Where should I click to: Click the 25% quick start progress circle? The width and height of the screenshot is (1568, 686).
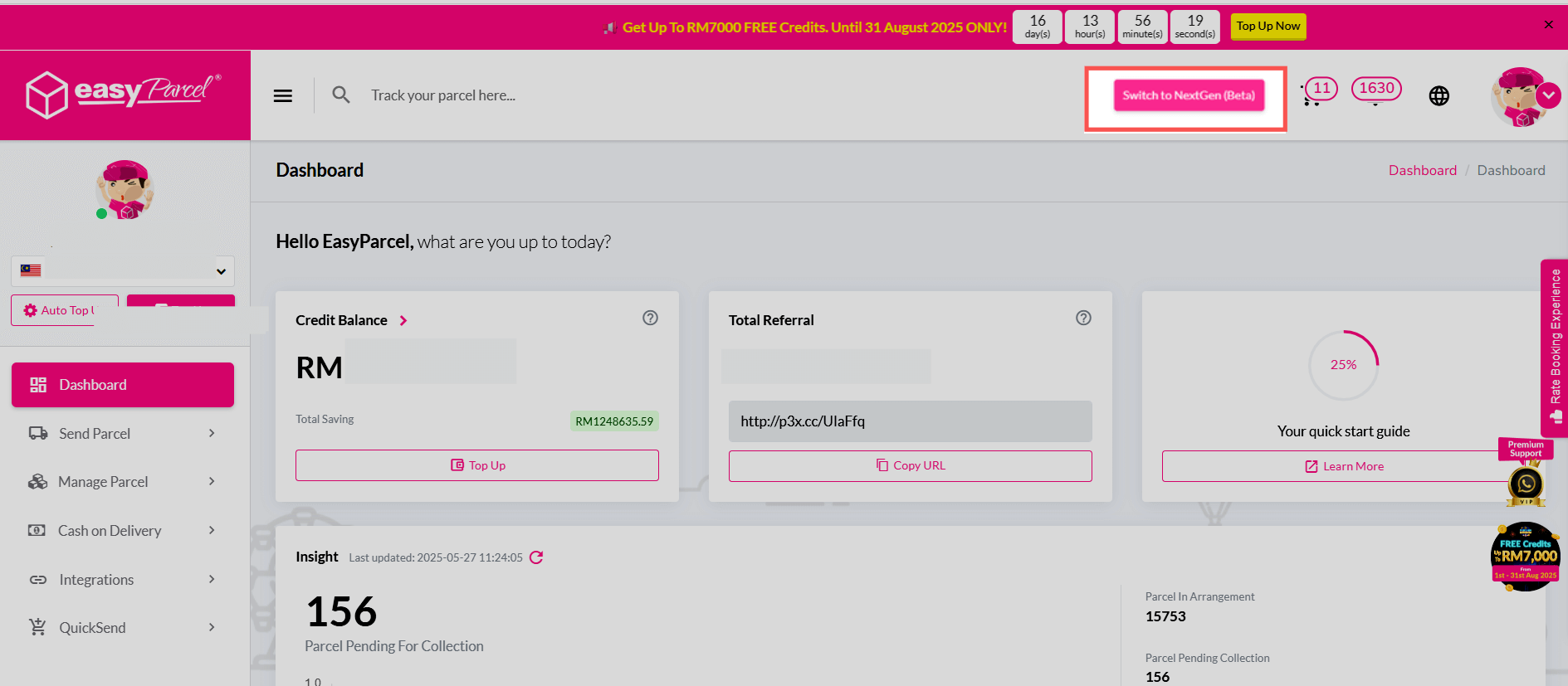1344,365
